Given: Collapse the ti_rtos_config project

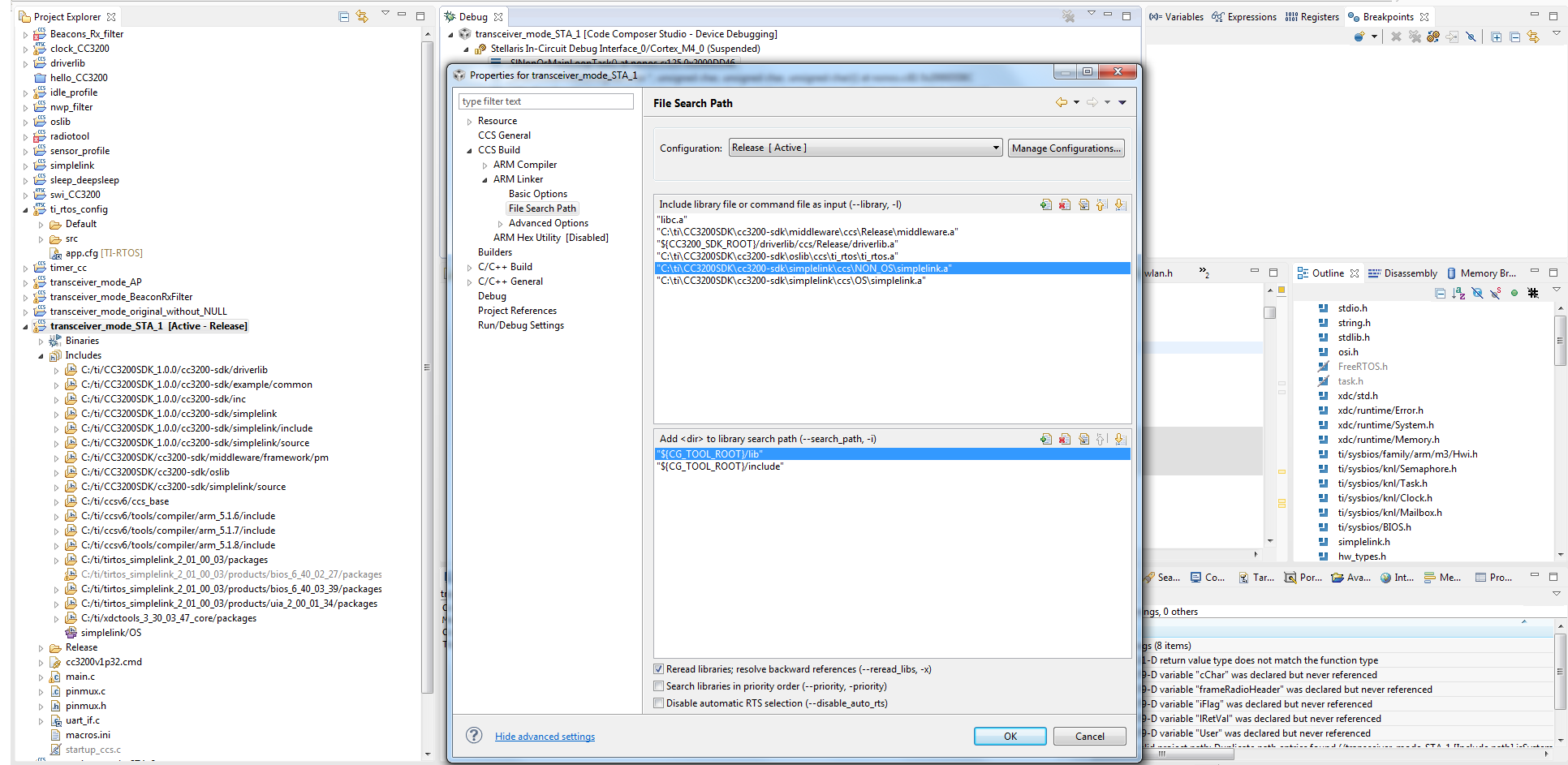Looking at the screenshot, I should (x=25, y=210).
